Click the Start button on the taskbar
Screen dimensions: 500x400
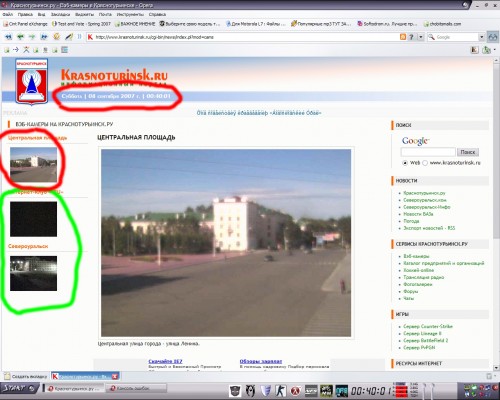coord(19,388)
